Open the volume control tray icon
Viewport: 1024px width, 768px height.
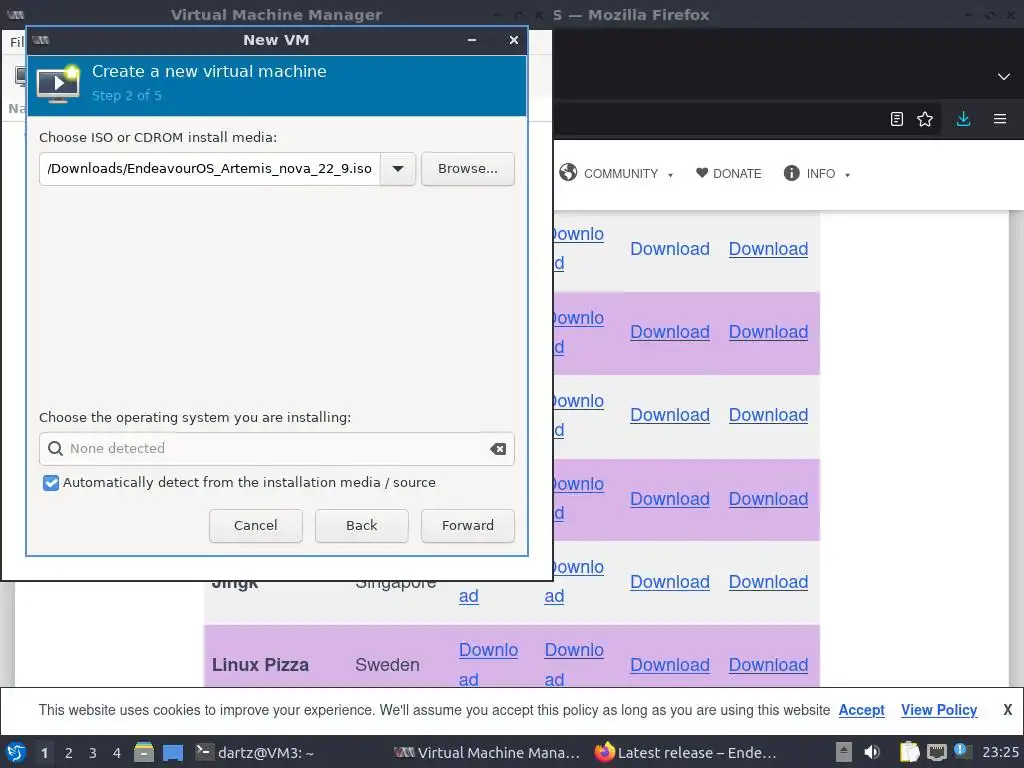coord(872,753)
